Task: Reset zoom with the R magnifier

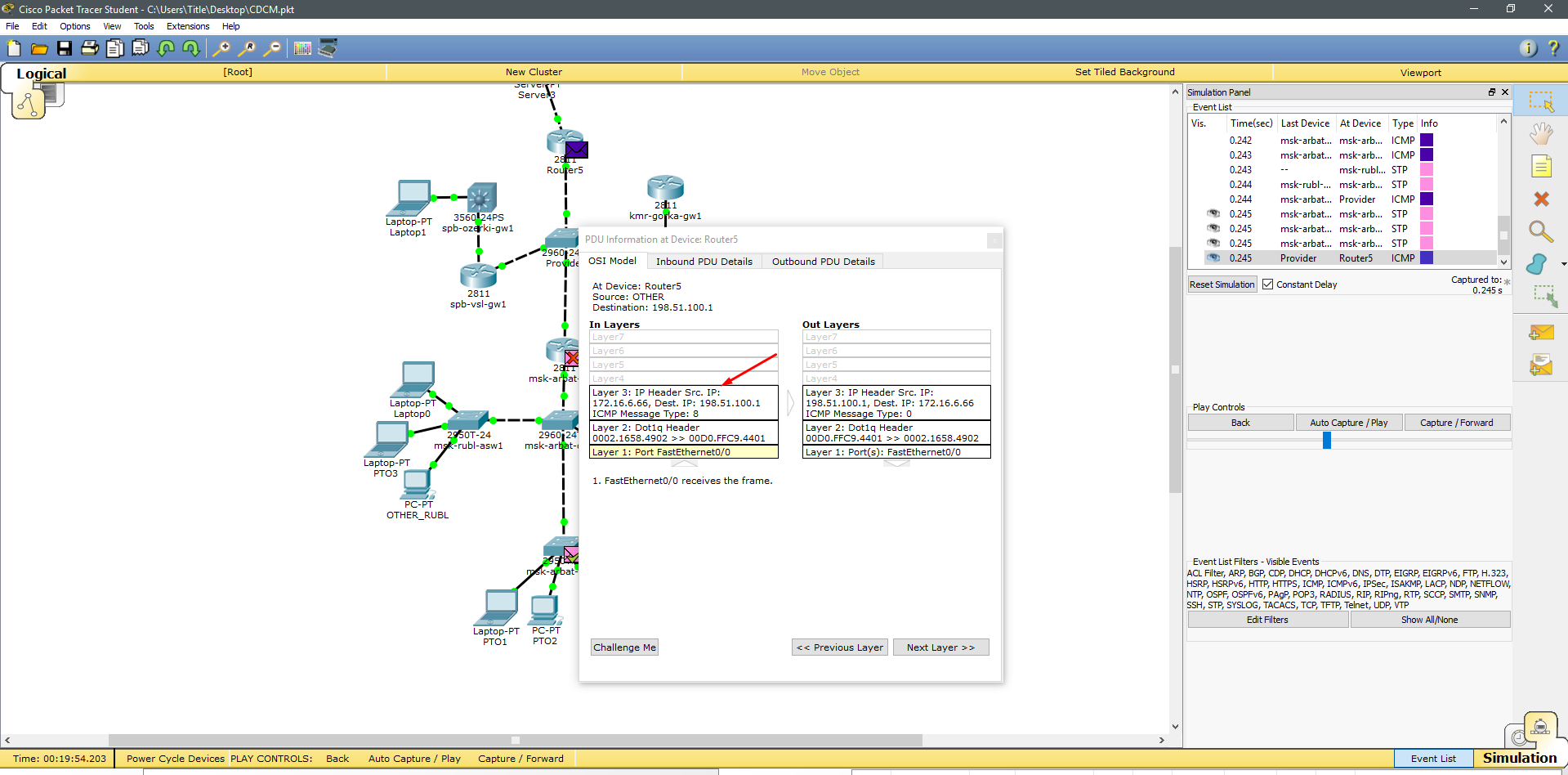Action: click(x=246, y=48)
